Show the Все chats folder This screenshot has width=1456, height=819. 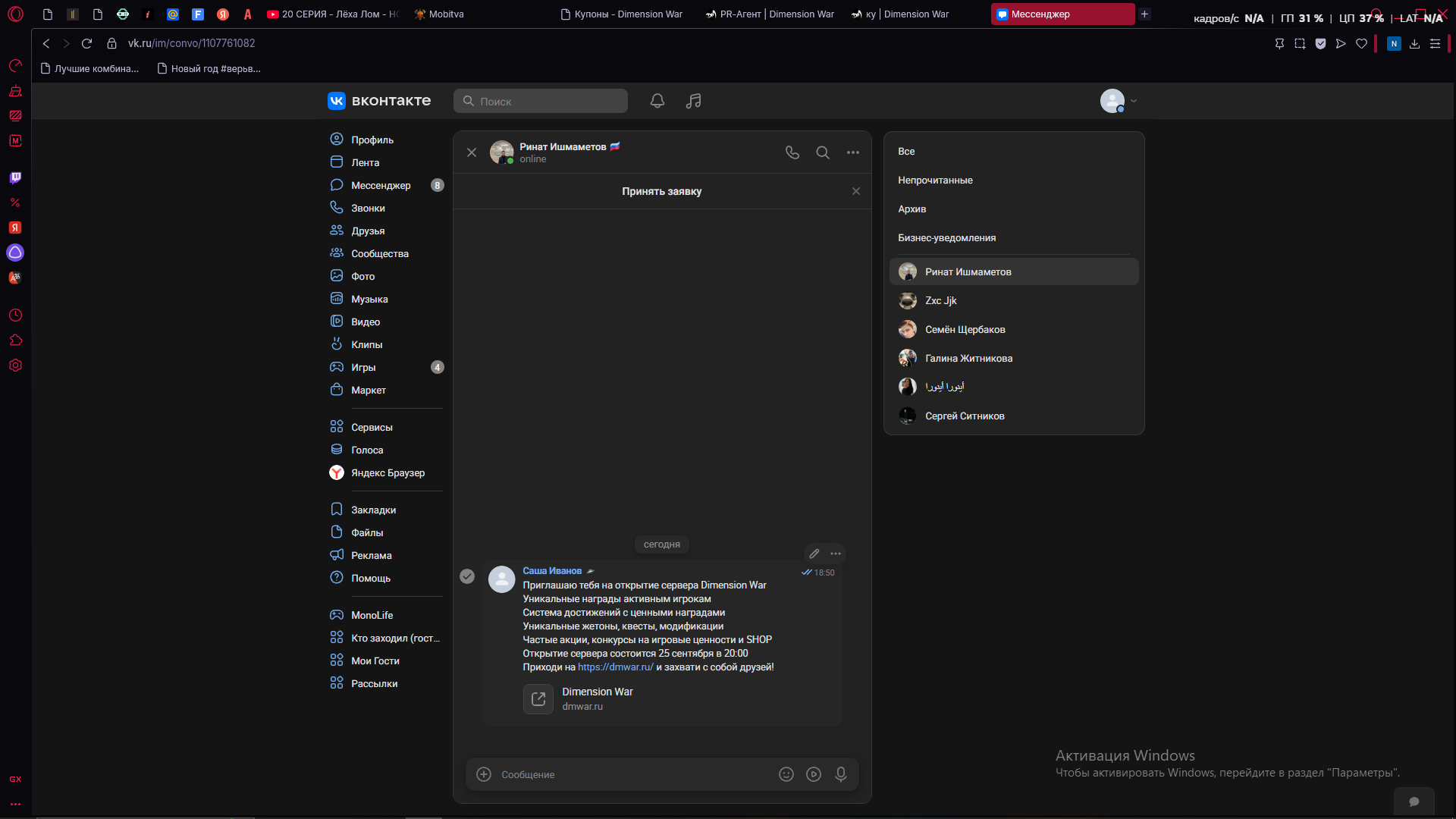(x=1014, y=152)
